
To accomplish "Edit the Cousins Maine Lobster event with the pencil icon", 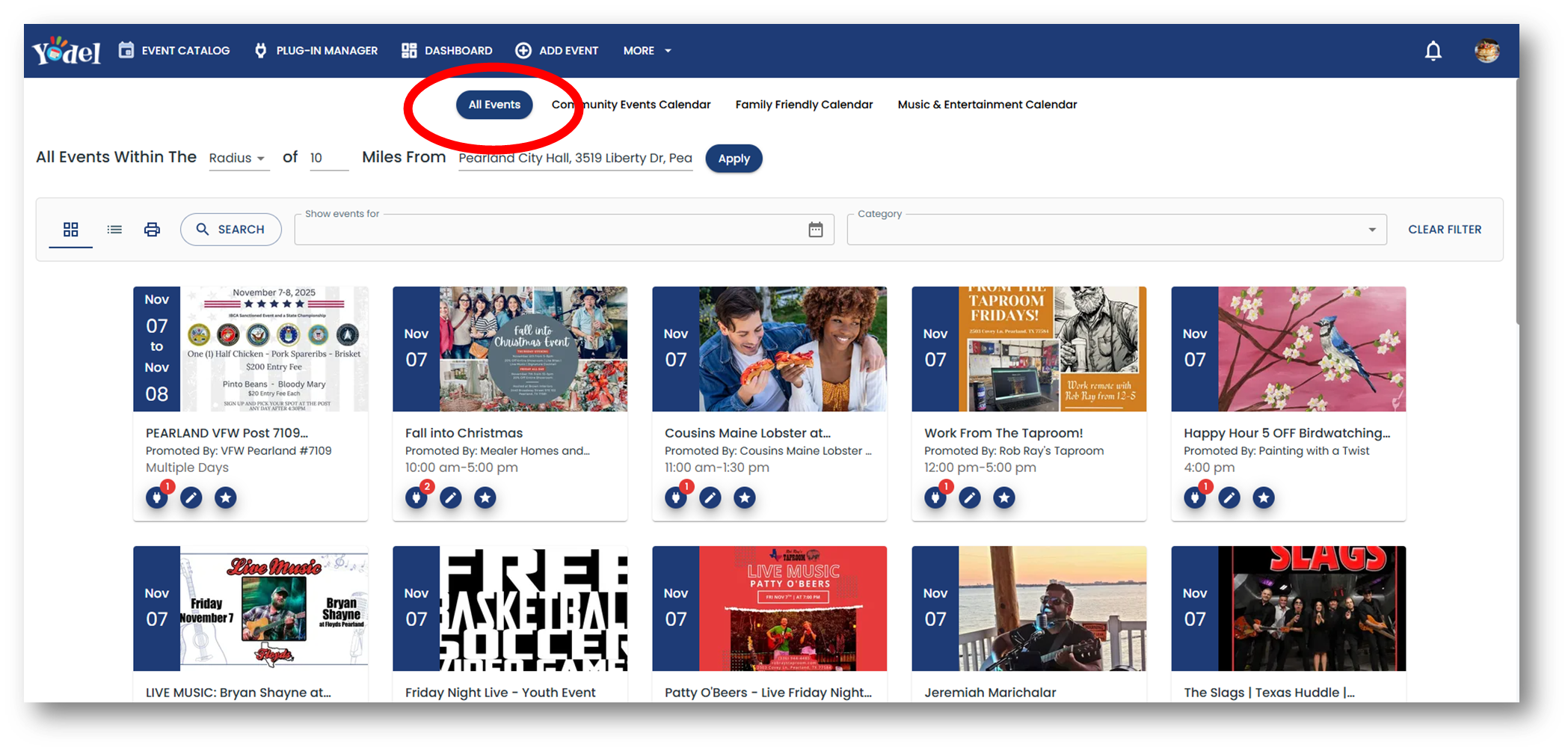I will click(710, 497).
